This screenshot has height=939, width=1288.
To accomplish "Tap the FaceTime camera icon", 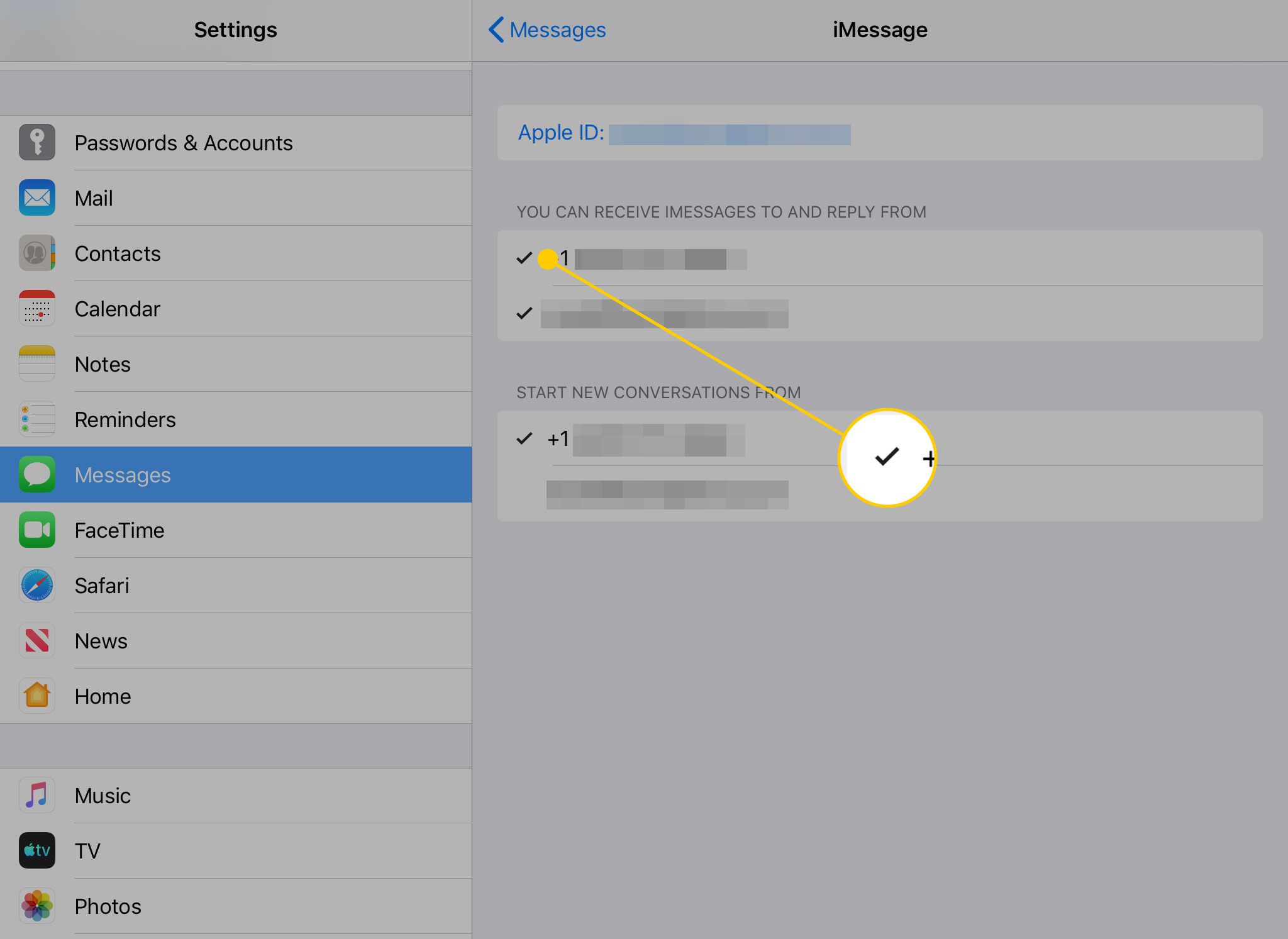I will click(37, 530).
